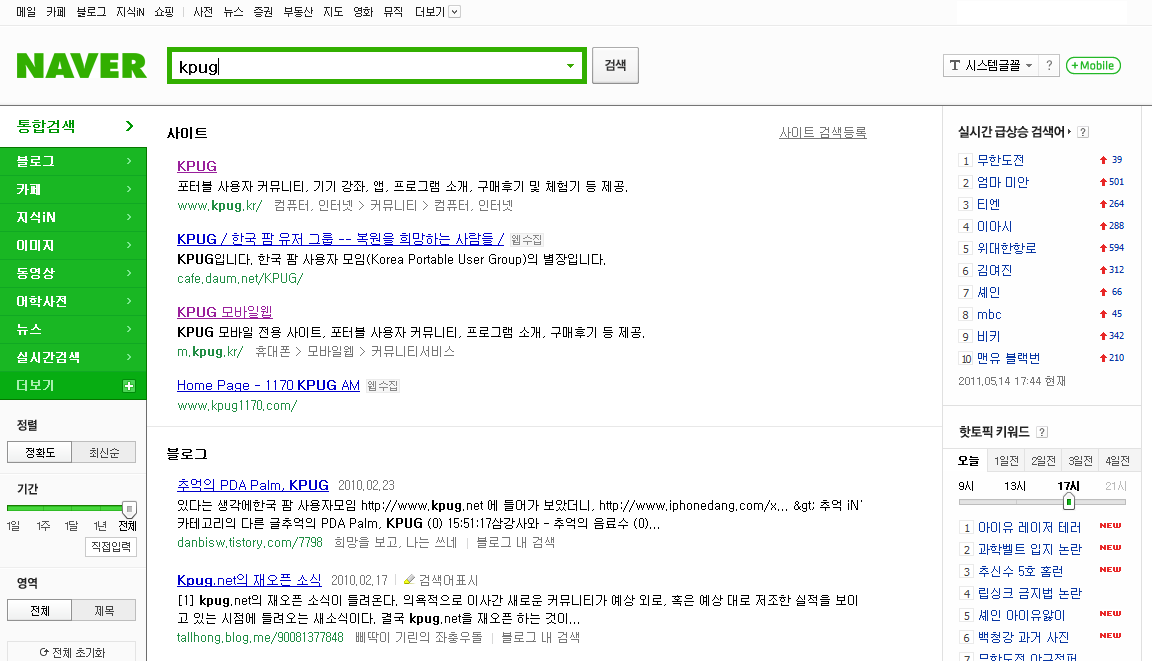The height and width of the screenshot is (661, 1152).
Task: Open 뮤직 in the top menu
Action: 393,12
